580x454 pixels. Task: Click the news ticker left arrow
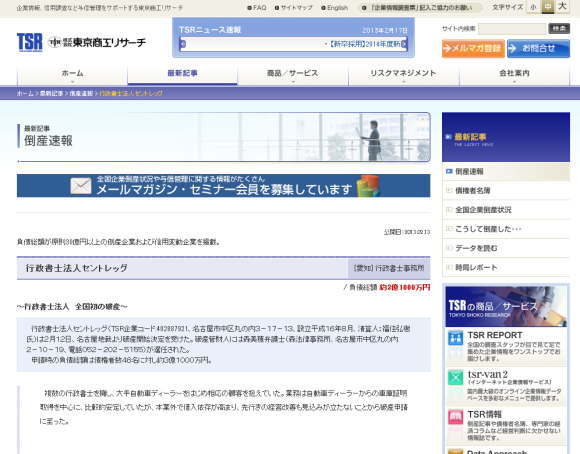[182, 44]
